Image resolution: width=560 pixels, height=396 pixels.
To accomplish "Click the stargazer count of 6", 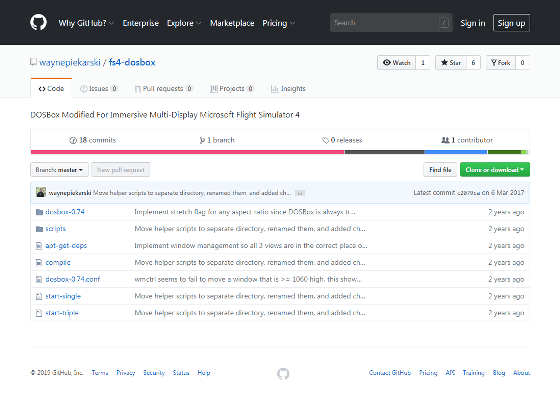I will pos(473,62).
